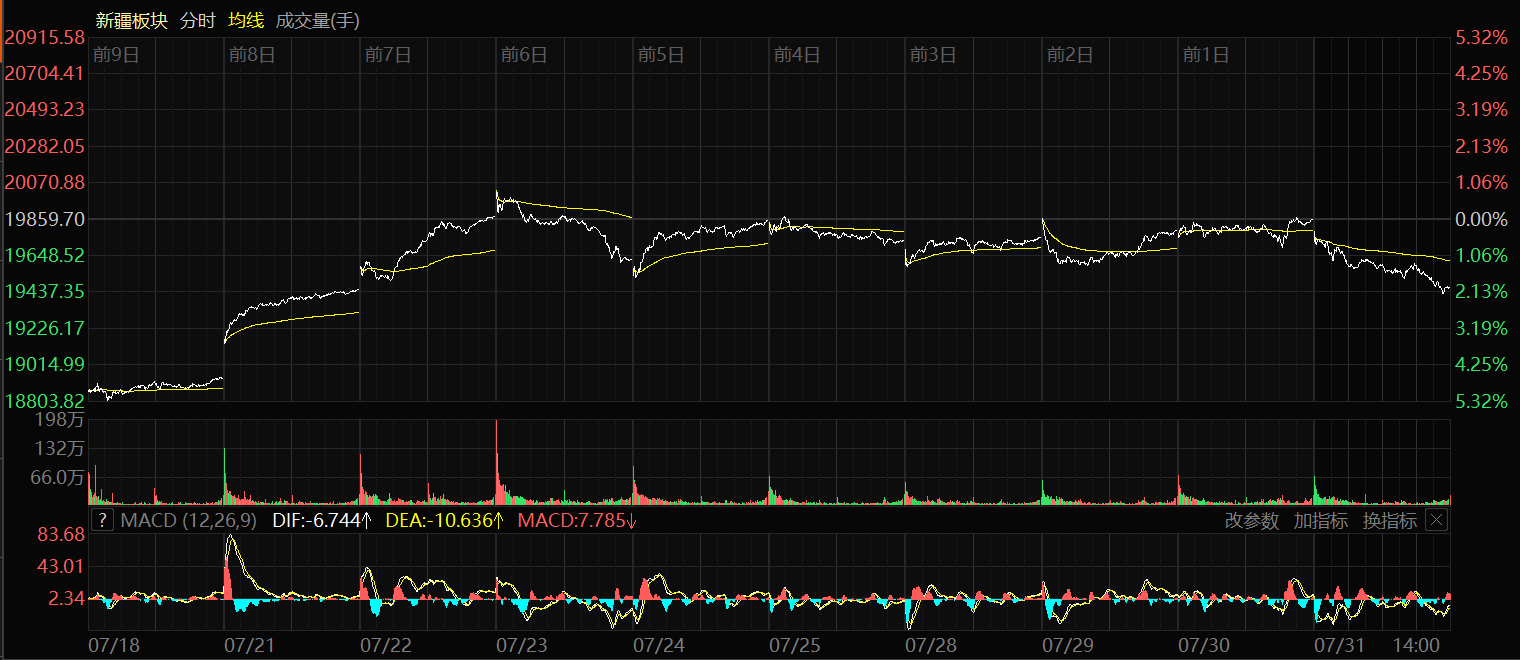Image resolution: width=1520 pixels, height=660 pixels.
Task: Open 改参数 to modify indicator parameters
Action: coord(1251,520)
